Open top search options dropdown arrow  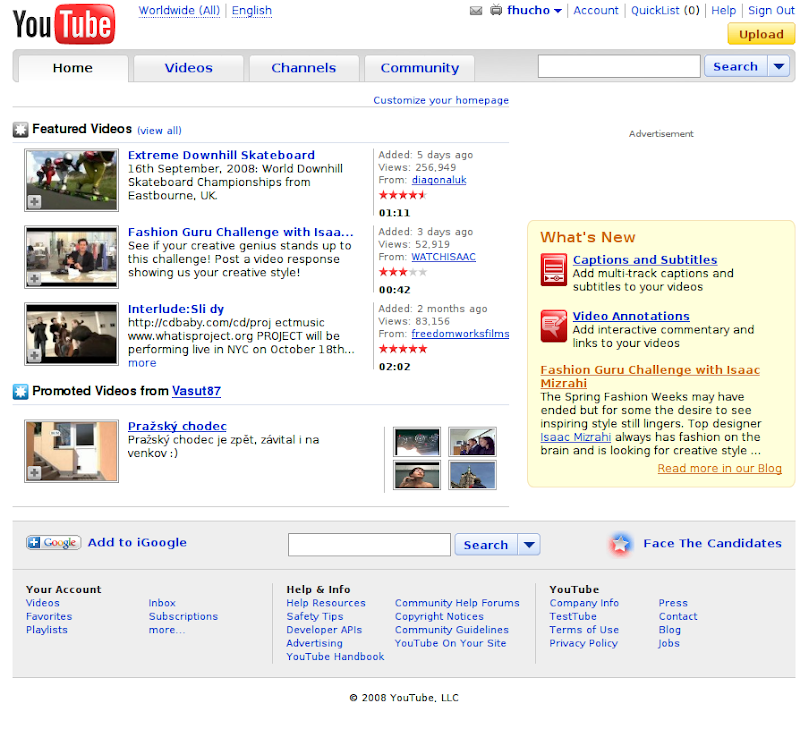pos(779,66)
